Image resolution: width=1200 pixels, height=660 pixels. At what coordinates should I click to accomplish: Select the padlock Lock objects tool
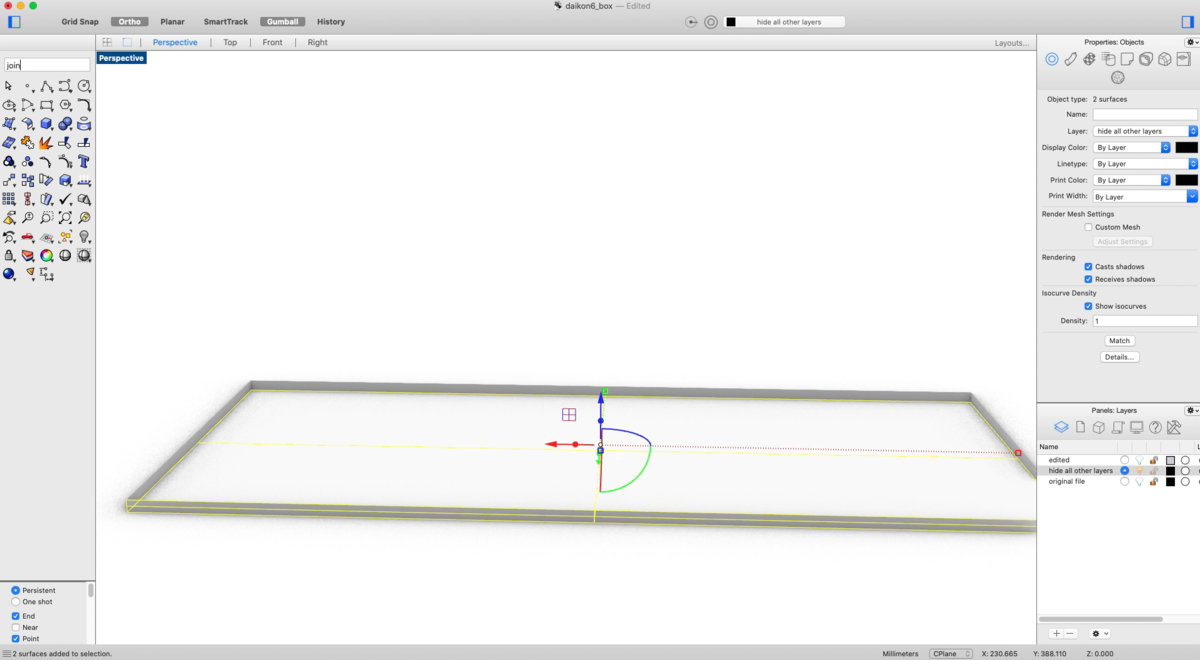tap(9, 256)
